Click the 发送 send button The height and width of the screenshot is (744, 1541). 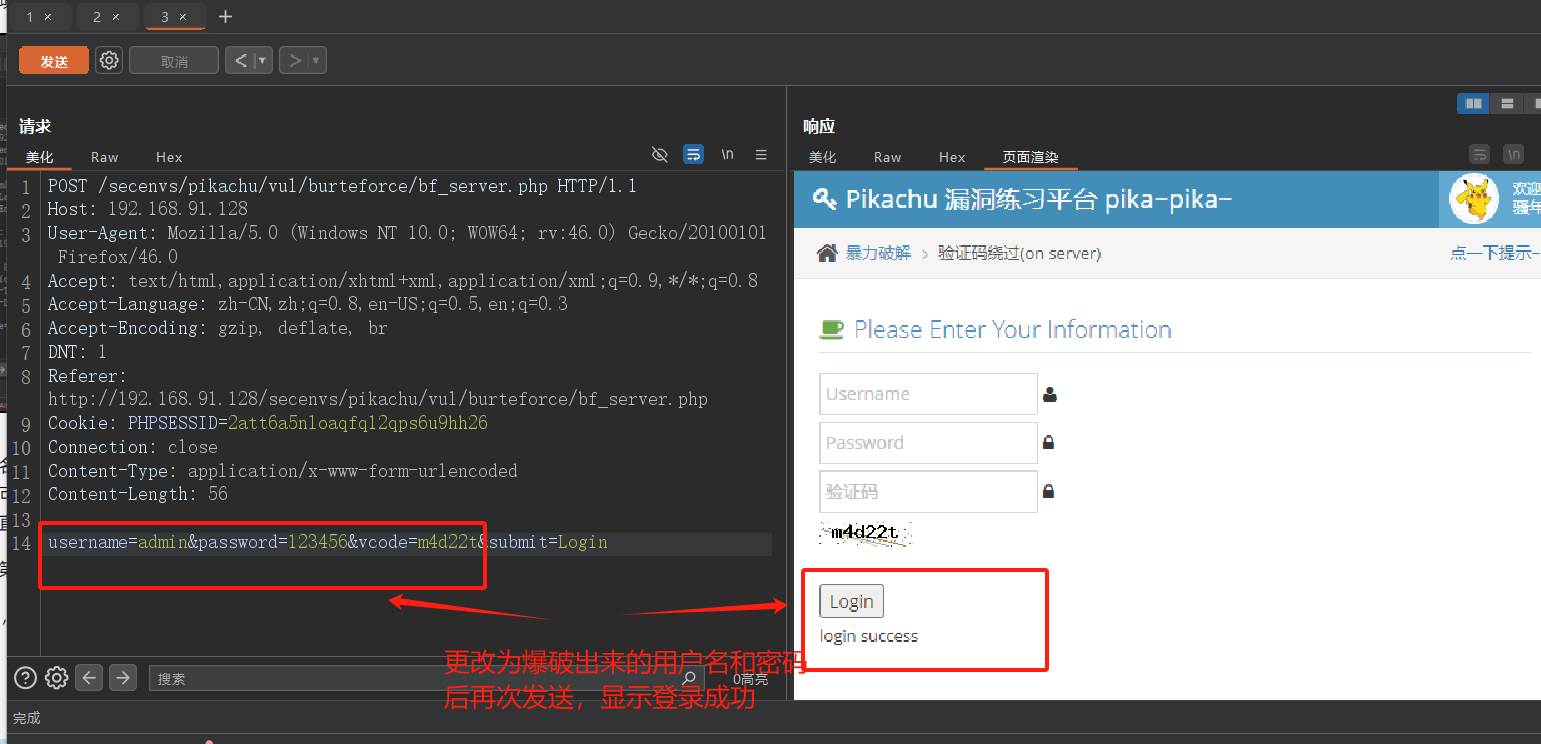[x=54, y=61]
